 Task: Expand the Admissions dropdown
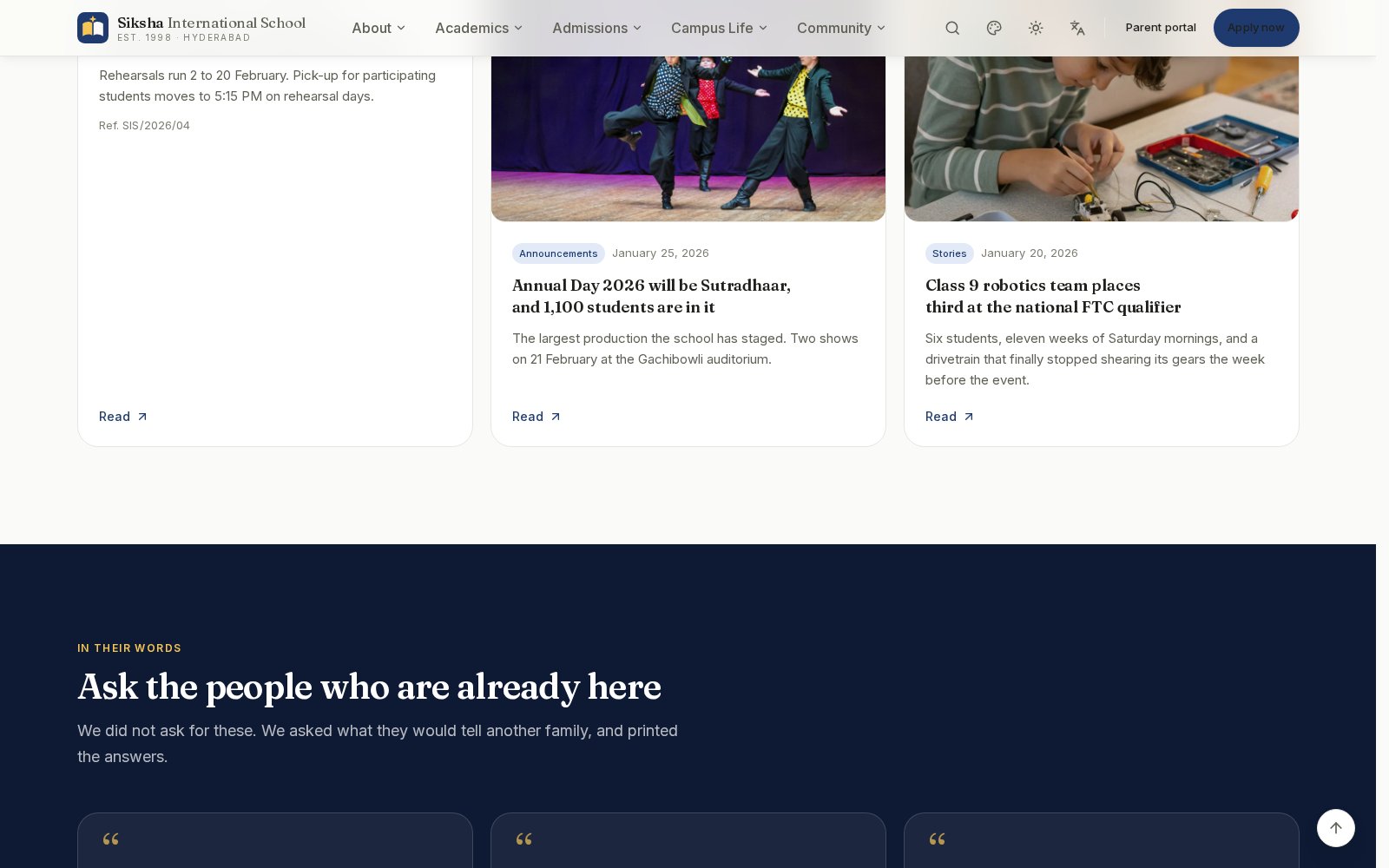pos(596,28)
